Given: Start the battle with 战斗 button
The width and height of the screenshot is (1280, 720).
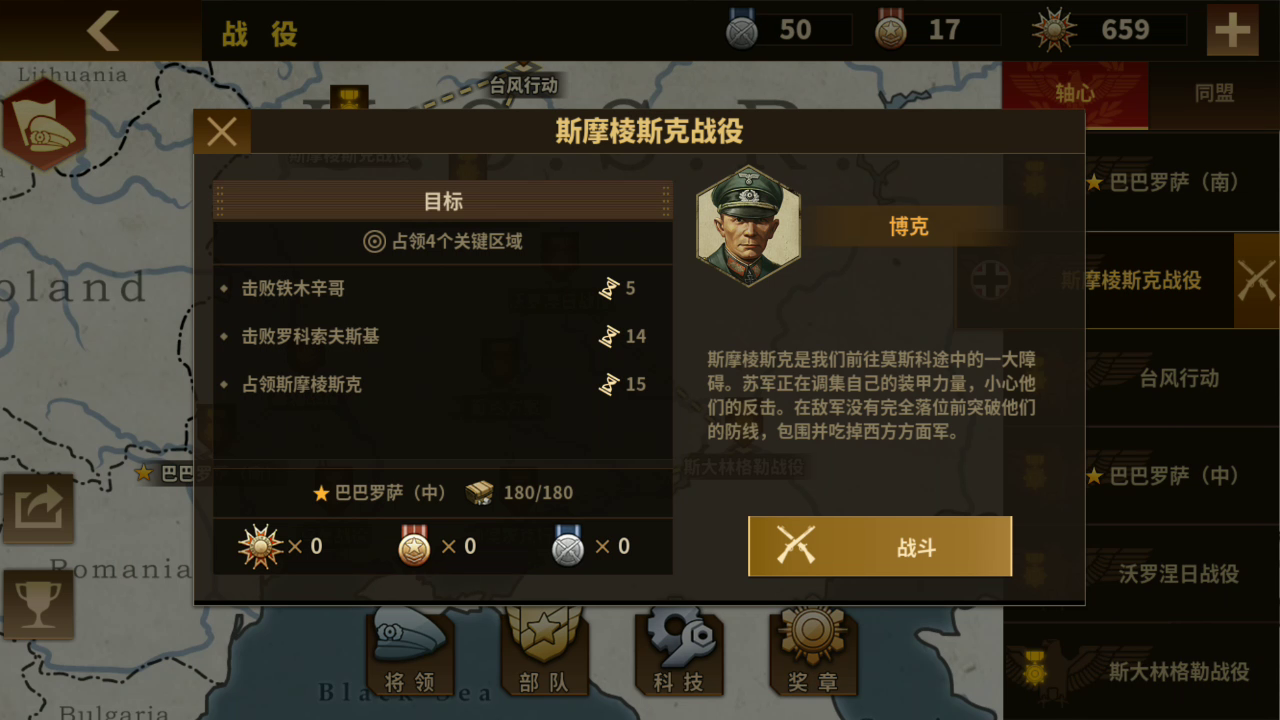Looking at the screenshot, I should tap(880, 547).
